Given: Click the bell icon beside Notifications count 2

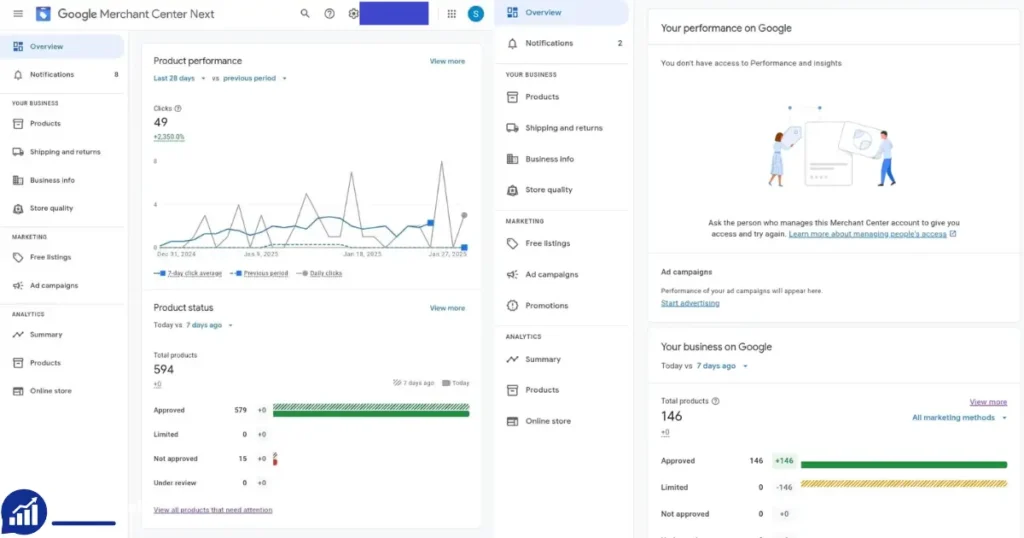Looking at the screenshot, I should tap(513, 44).
